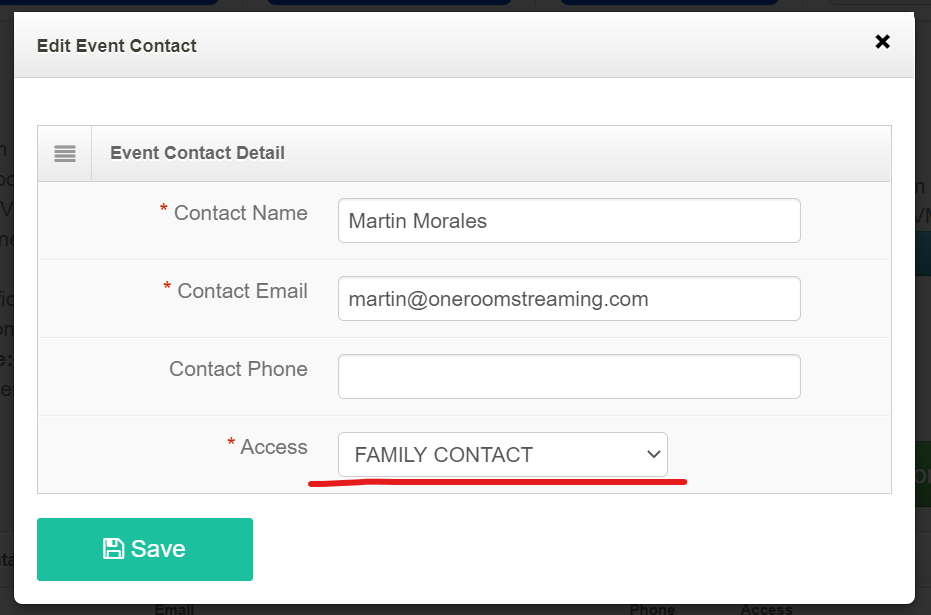Click the Email column header below the dialog

tap(174, 608)
